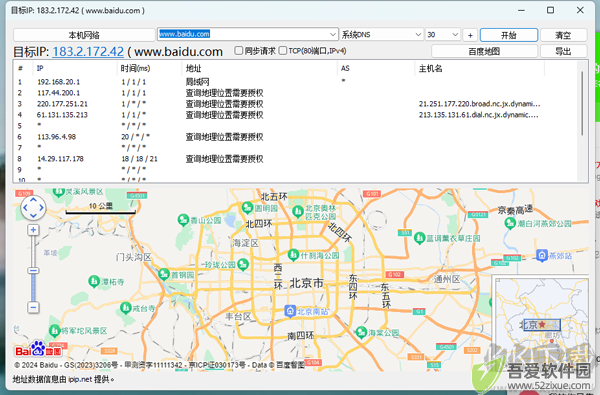Click the 主机名 column header
This screenshot has width=600, height=395.
(x=480, y=68)
